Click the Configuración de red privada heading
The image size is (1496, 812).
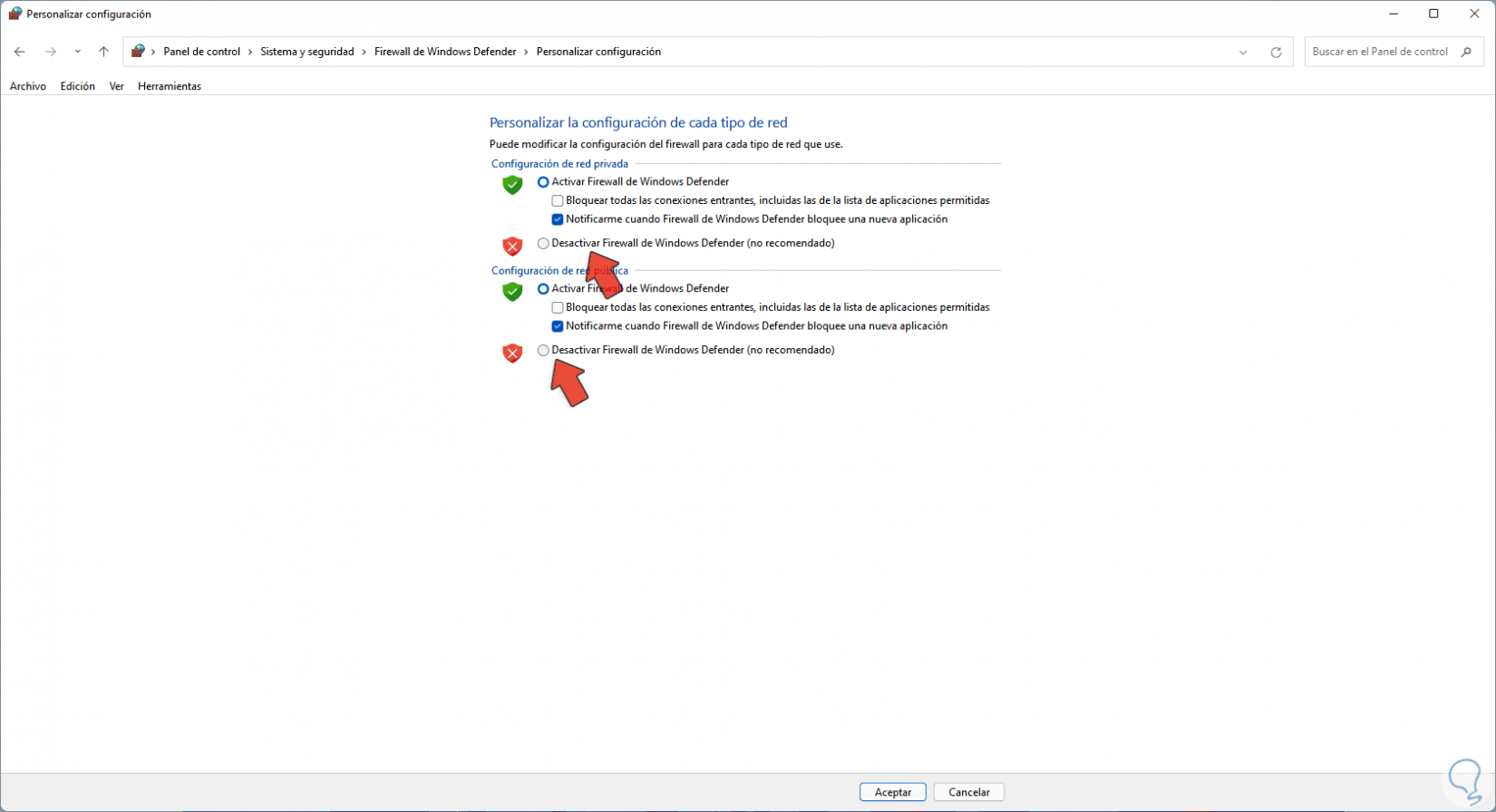coord(559,164)
